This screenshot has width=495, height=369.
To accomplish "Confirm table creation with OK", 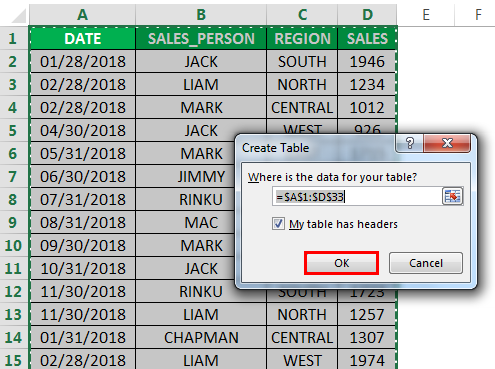I will (x=341, y=263).
